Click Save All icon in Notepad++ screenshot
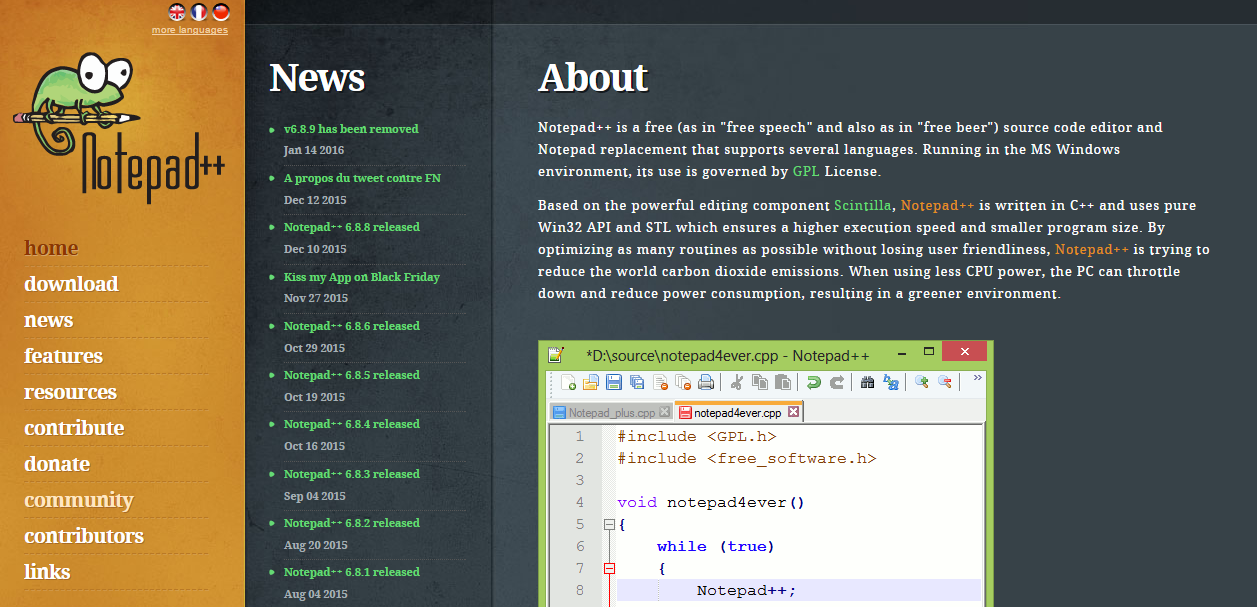Image resolution: width=1257 pixels, height=607 pixels. [x=637, y=382]
